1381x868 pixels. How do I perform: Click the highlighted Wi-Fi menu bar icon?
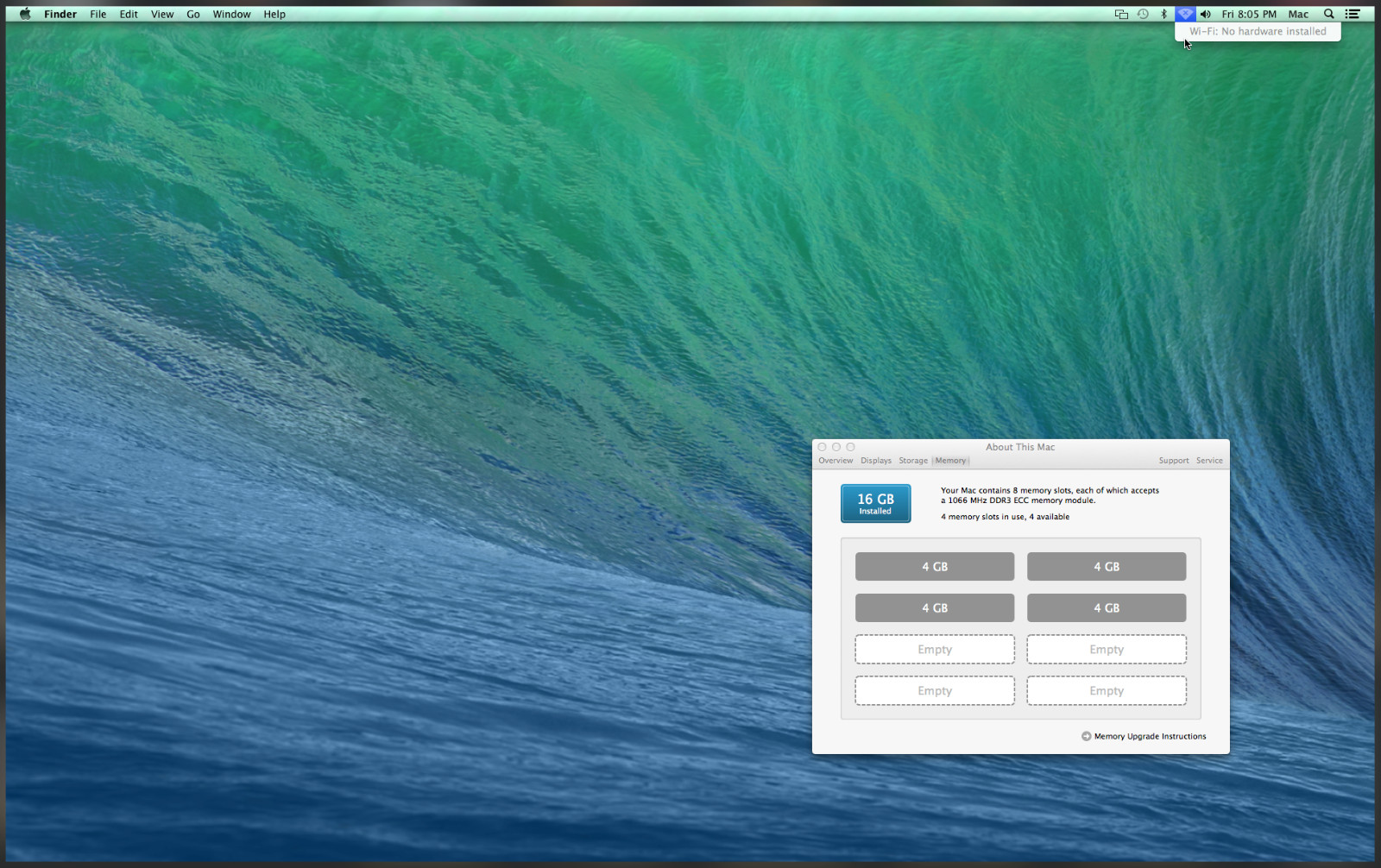[1185, 14]
